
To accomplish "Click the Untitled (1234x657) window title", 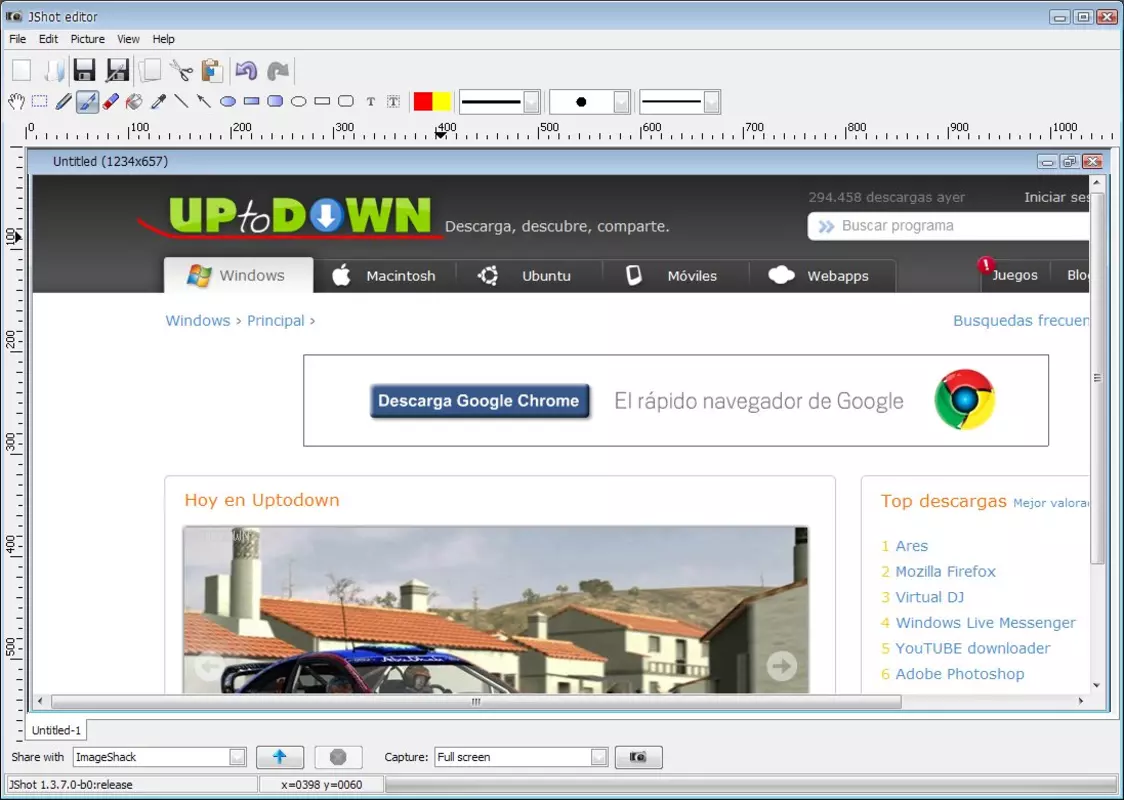I will click(110, 161).
